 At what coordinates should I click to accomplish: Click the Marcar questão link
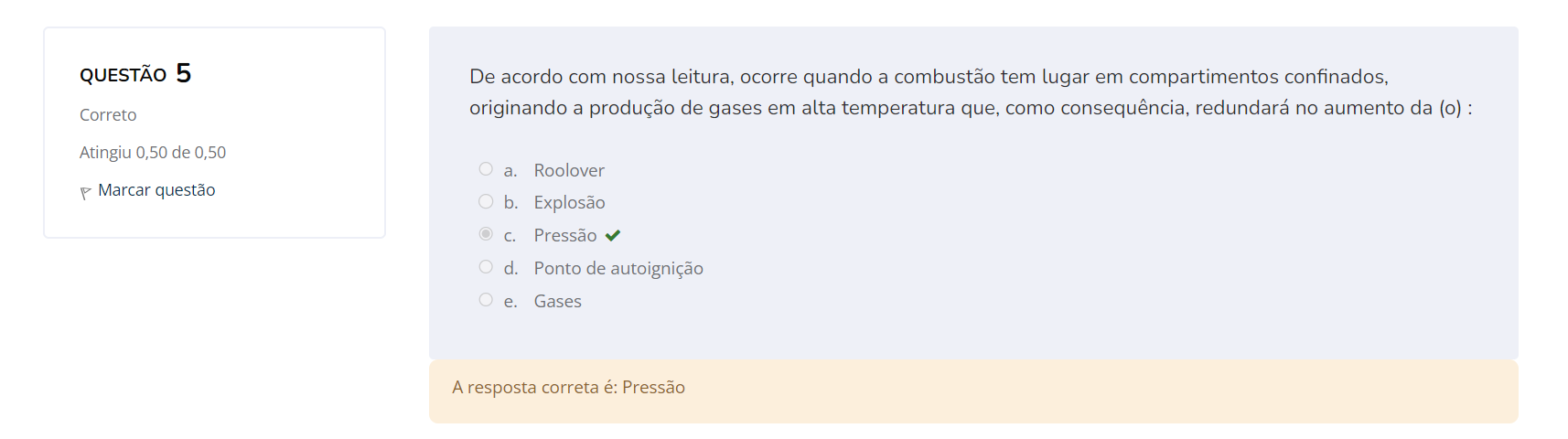tap(156, 190)
